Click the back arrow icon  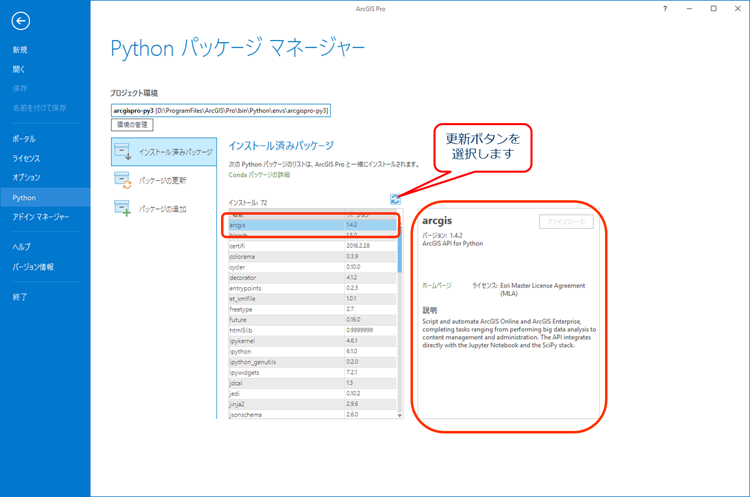tap(21, 21)
